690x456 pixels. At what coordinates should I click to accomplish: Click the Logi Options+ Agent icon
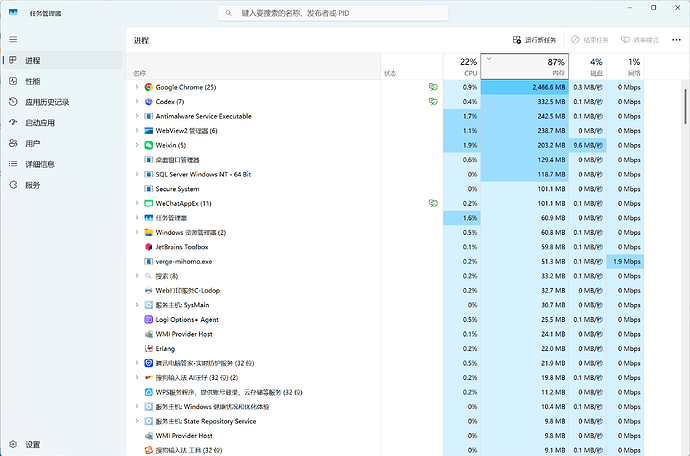(149, 320)
